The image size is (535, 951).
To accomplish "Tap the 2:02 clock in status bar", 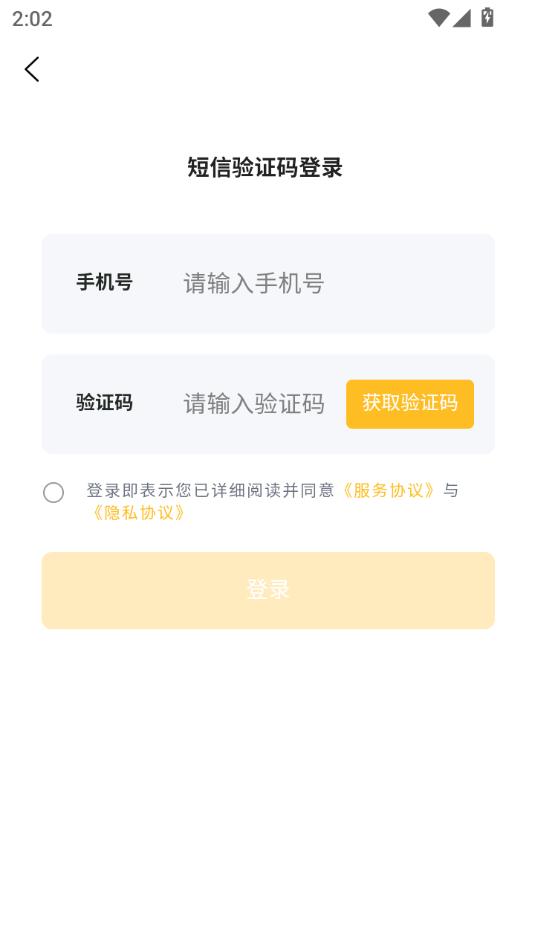I will (32, 19).
